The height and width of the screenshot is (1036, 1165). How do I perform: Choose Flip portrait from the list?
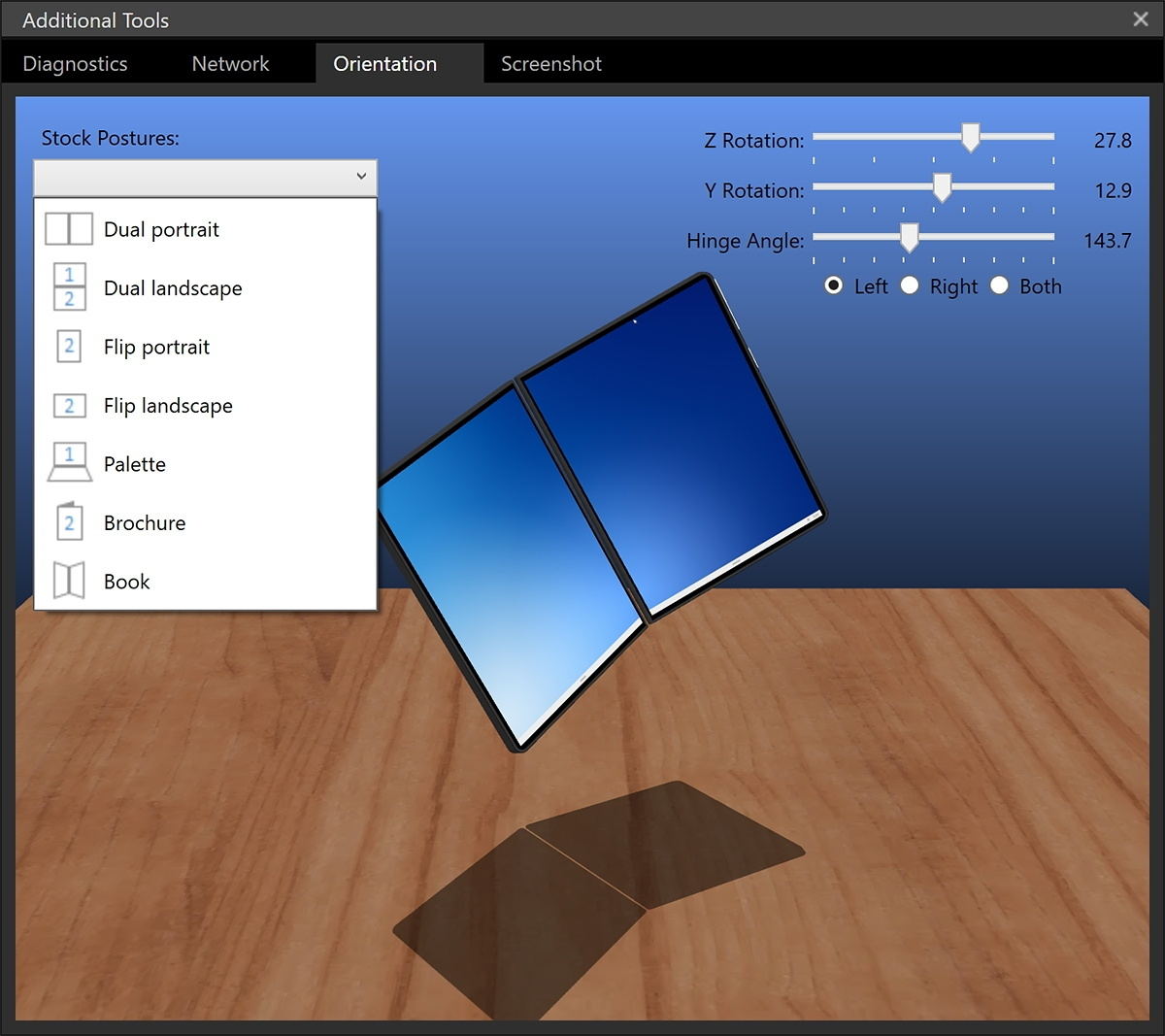(206, 347)
